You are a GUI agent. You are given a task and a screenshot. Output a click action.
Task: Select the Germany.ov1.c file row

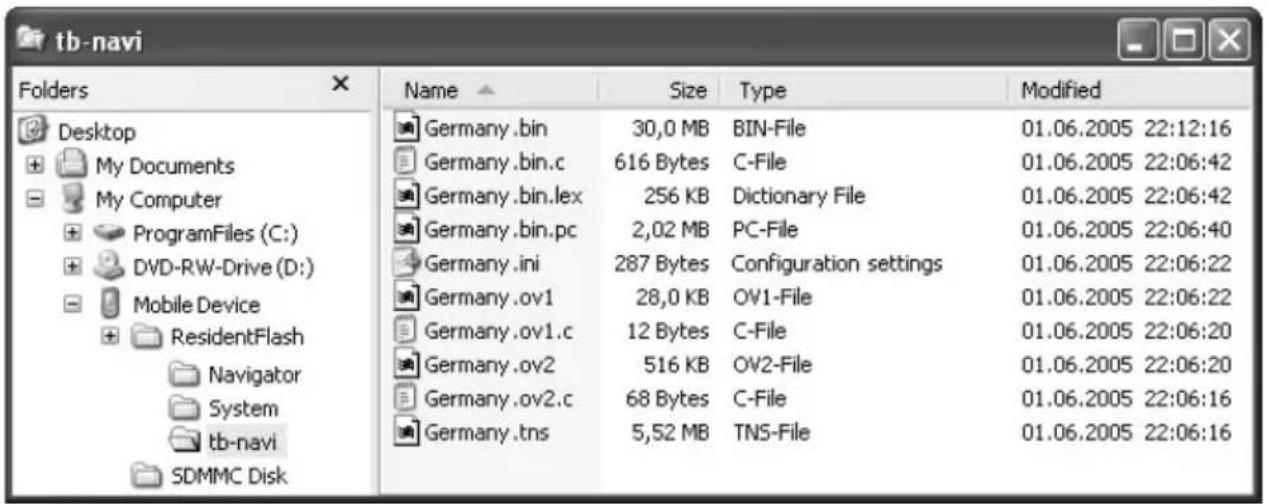click(815, 331)
